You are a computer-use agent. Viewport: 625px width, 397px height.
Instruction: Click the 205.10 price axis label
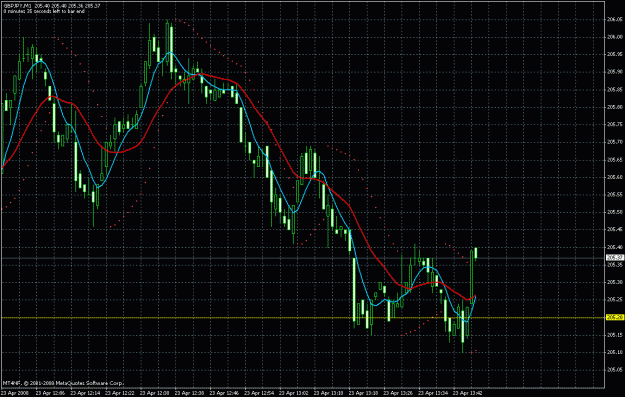[x=614, y=352]
